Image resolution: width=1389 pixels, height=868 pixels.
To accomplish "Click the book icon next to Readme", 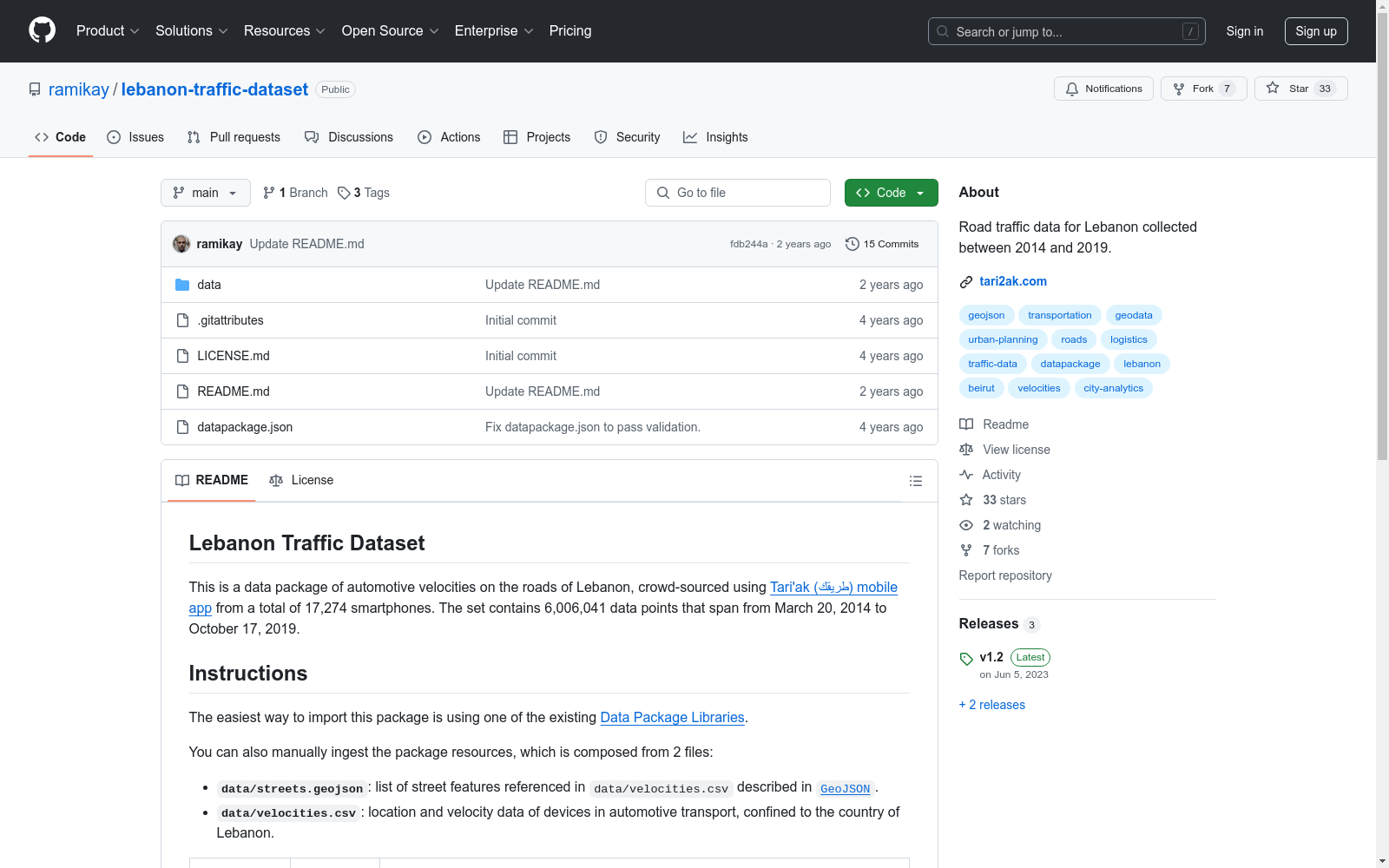I will tap(966, 424).
